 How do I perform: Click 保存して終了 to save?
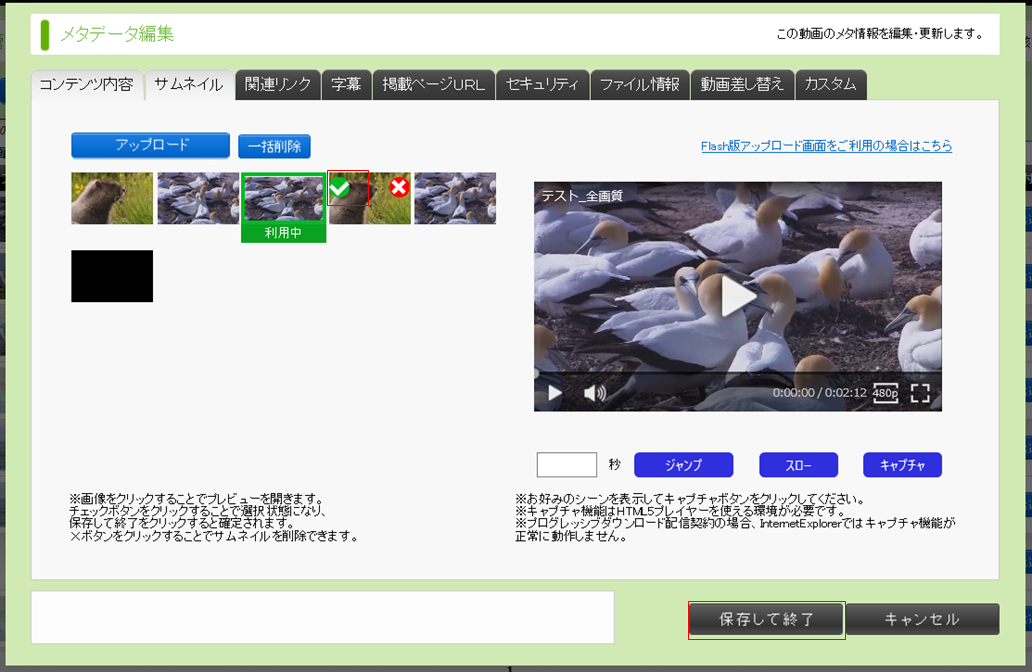[x=767, y=619]
